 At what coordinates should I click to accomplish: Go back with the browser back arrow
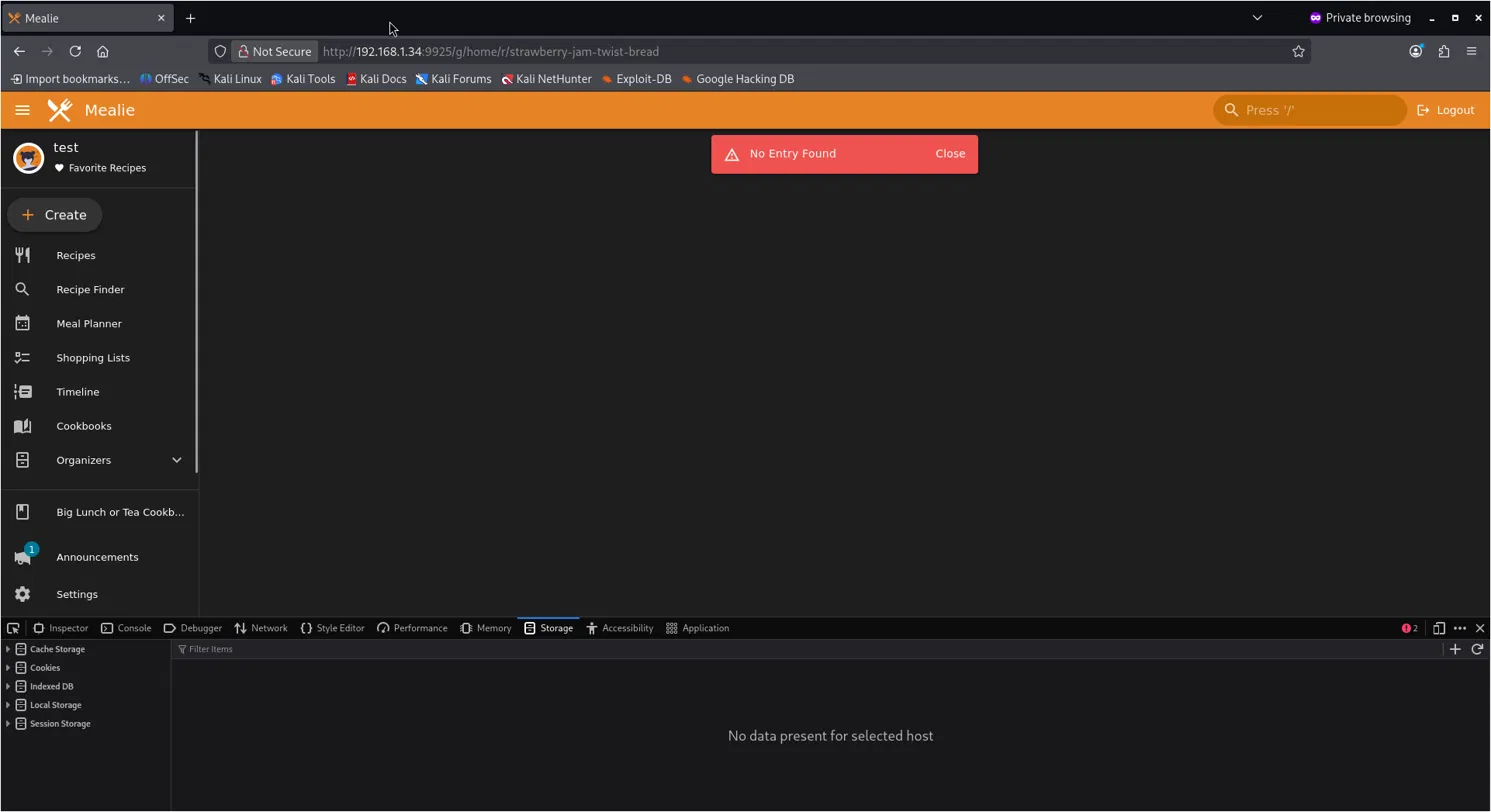point(19,51)
